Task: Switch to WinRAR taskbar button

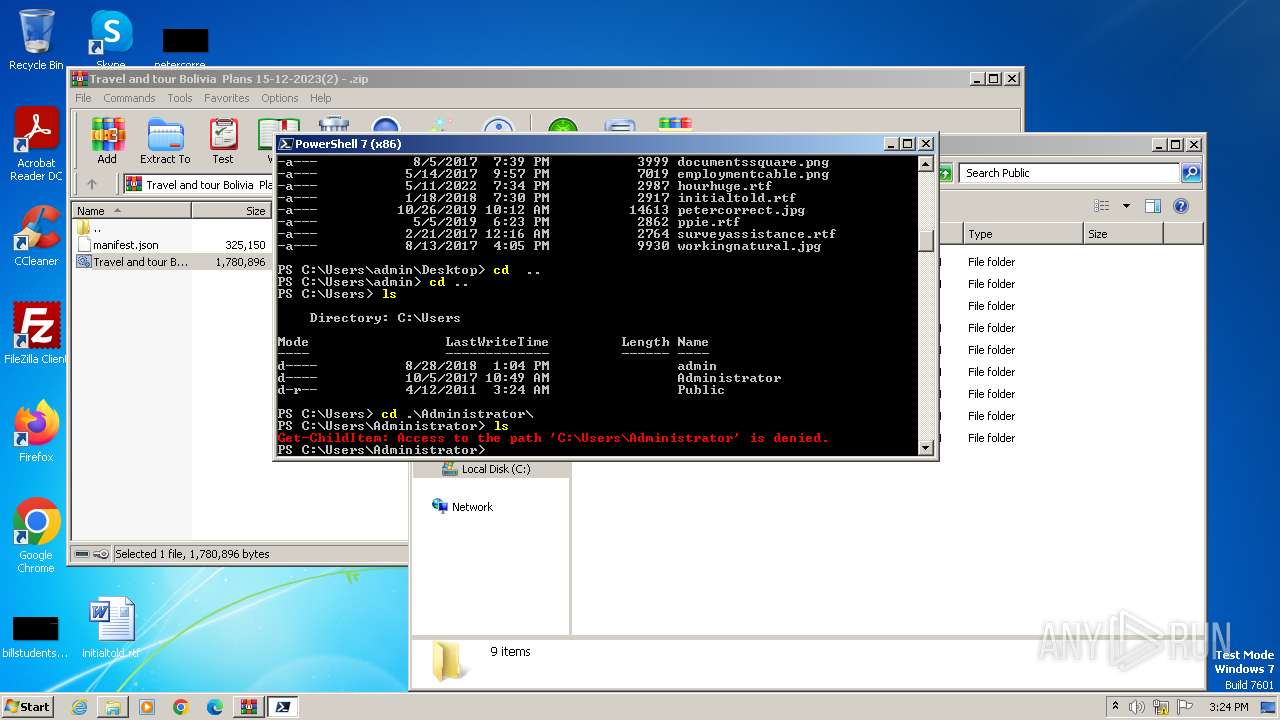Action: (x=249, y=707)
